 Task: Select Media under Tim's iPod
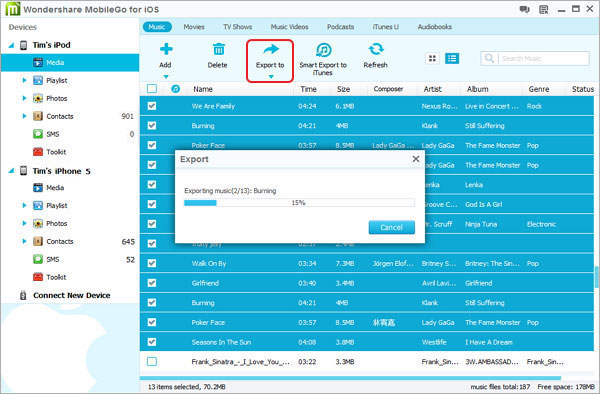click(x=70, y=62)
